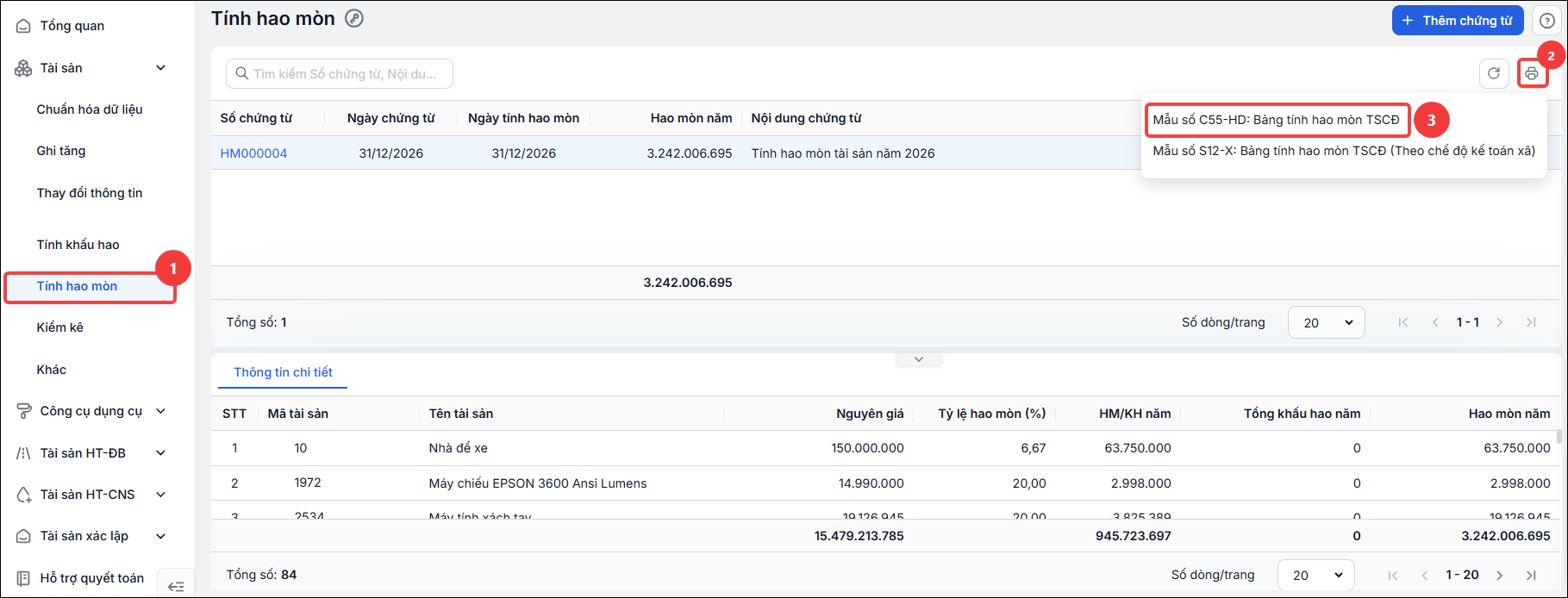Screen dimensions: 1568x598
Task: Sort by Hao mòn năm column header in voucher list
Action: [x=691, y=118]
